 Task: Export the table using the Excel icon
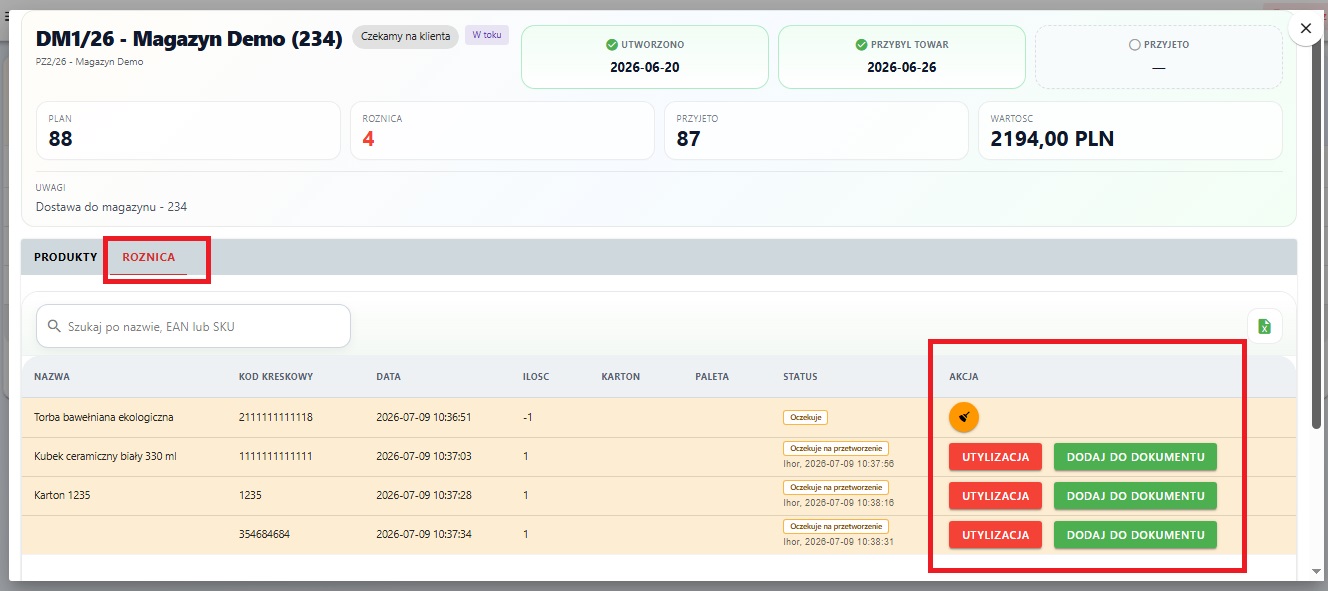click(x=1264, y=326)
